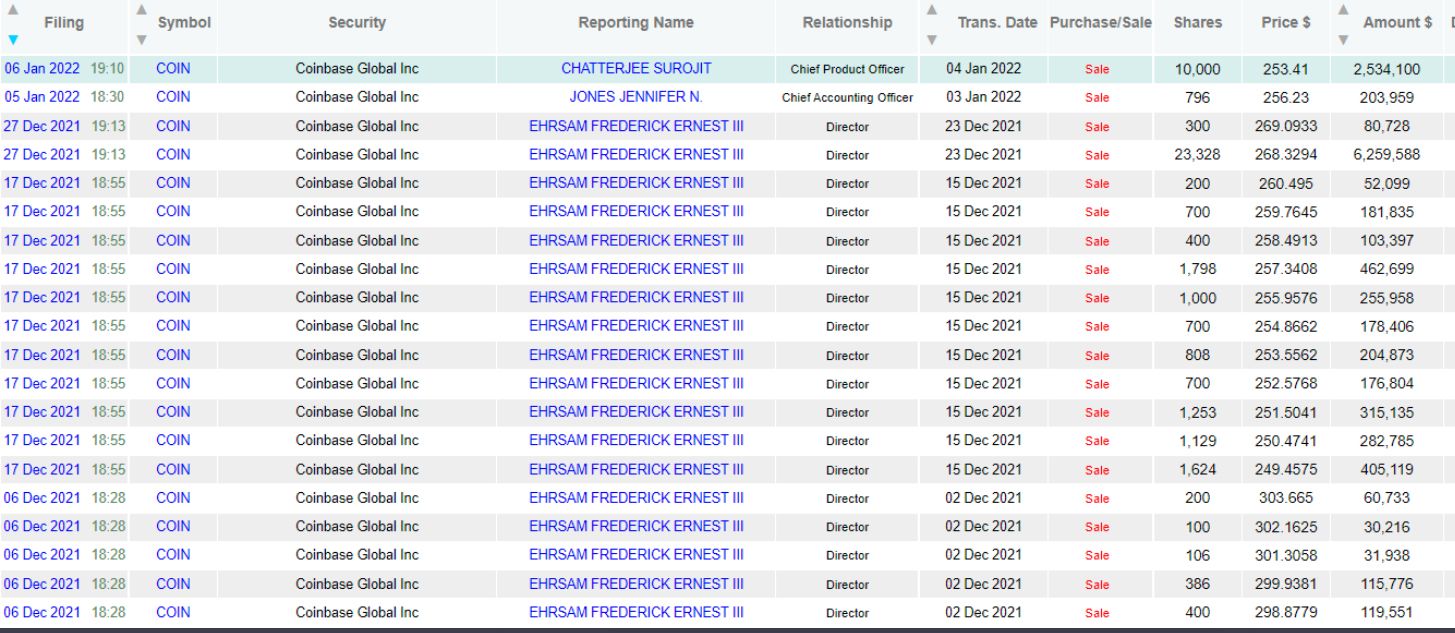
Task: Select the 1,253 shares cell
Action: [x=1197, y=412]
